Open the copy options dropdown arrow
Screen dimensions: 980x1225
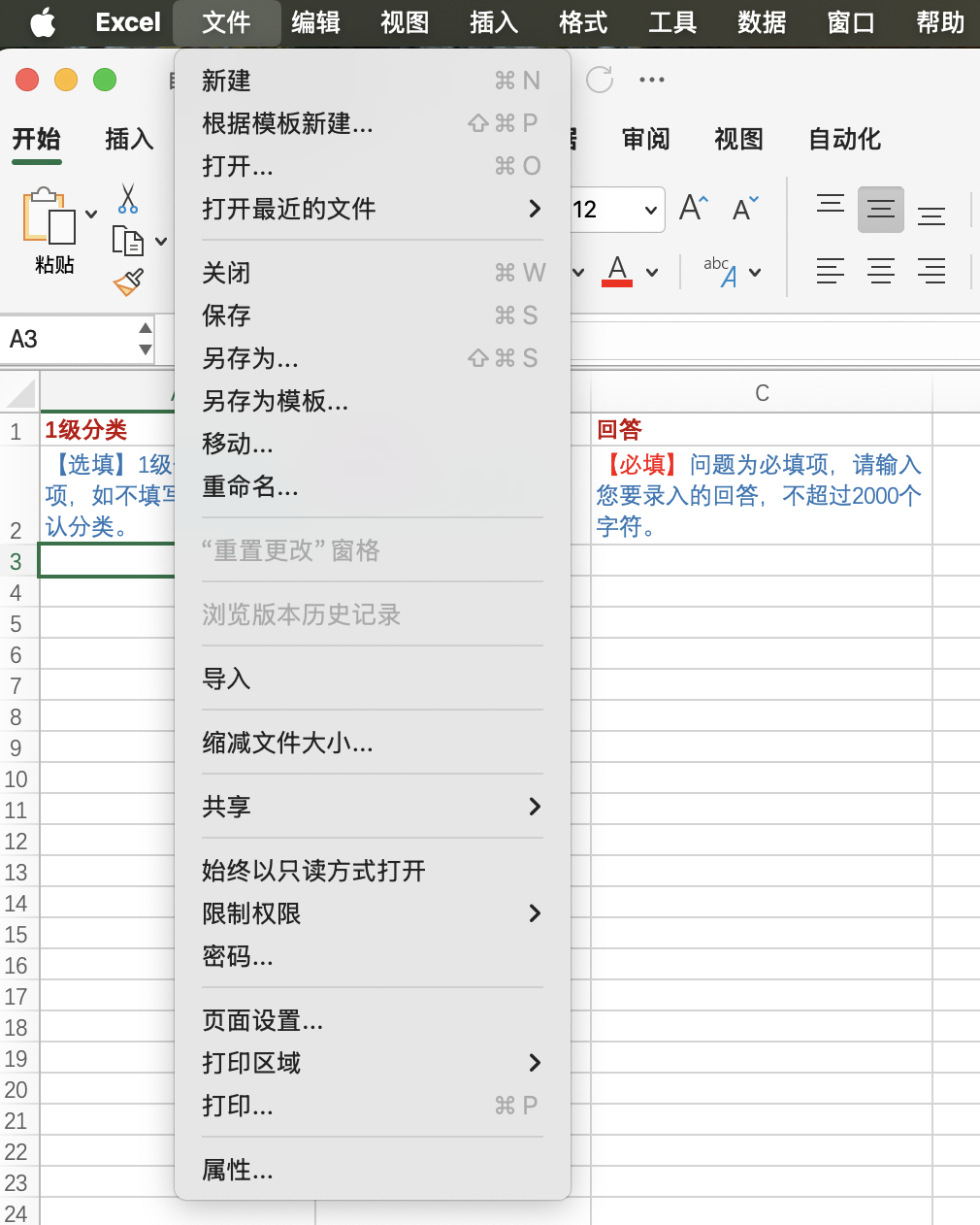pos(161,241)
